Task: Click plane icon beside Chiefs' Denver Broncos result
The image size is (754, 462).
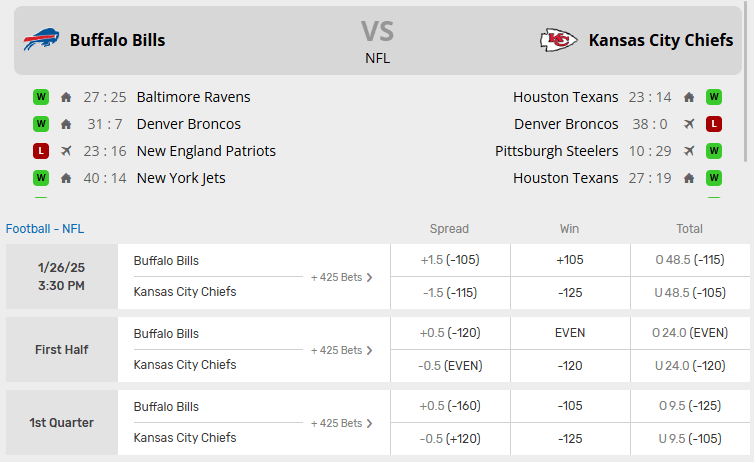Action: [x=689, y=124]
